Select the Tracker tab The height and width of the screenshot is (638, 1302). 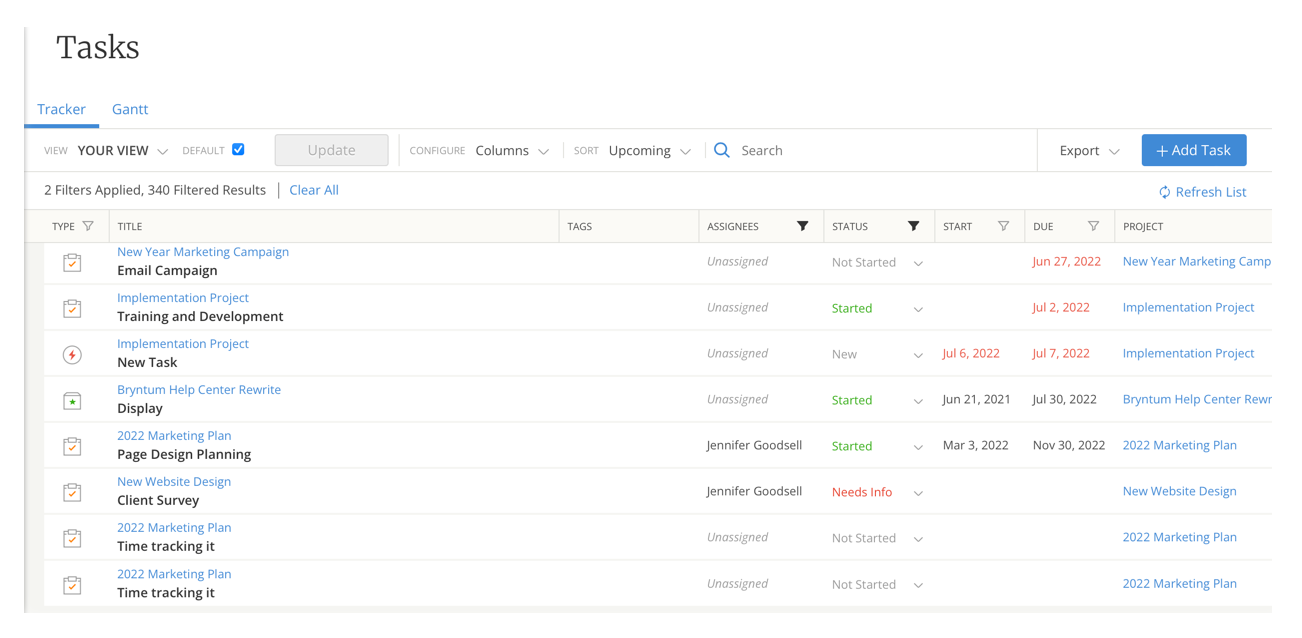tap(61, 109)
